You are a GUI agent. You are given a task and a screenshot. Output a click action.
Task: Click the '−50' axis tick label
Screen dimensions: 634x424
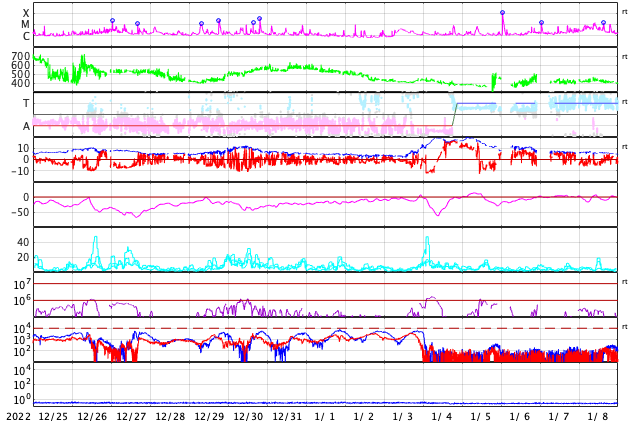click(x=21, y=212)
